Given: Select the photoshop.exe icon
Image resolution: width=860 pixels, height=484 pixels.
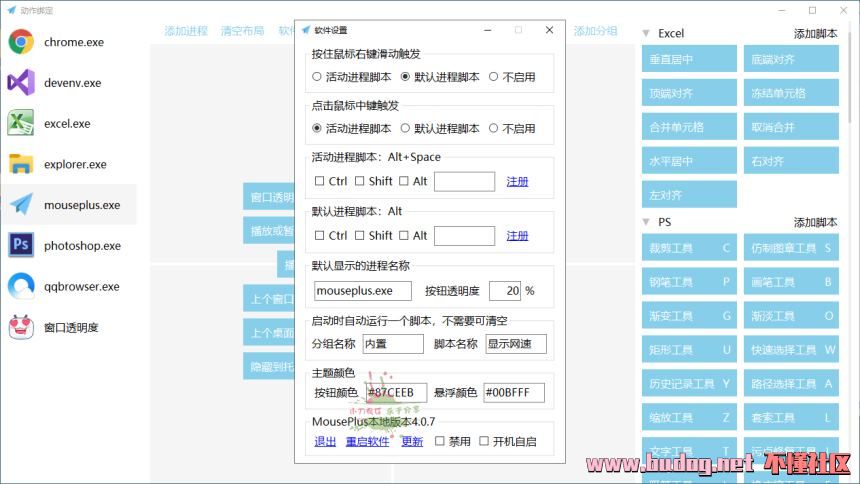Looking at the screenshot, I should coord(21,246).
